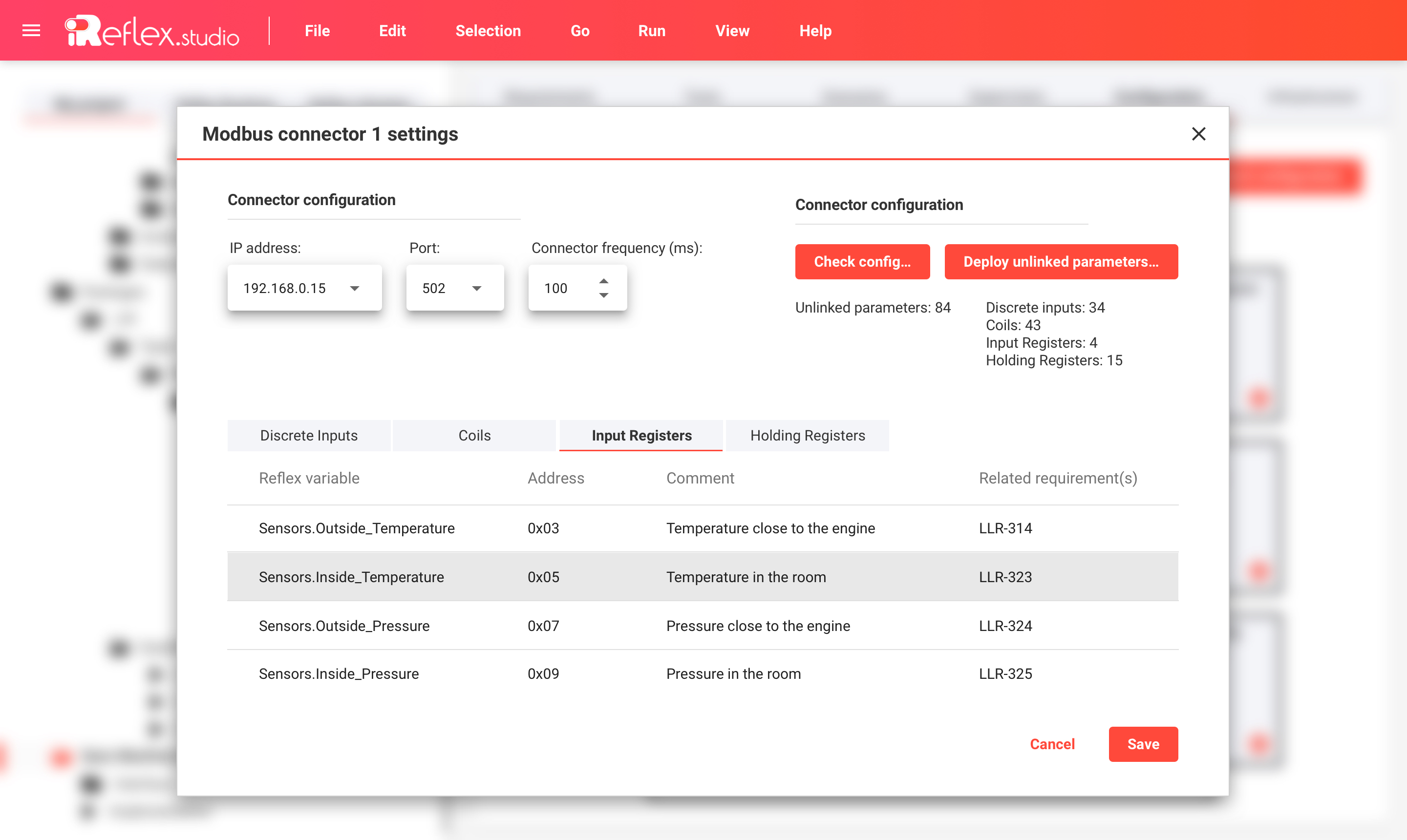Click the 'Unlinked parameters: 84' text

pyautogui.click(x=873, y=307)
